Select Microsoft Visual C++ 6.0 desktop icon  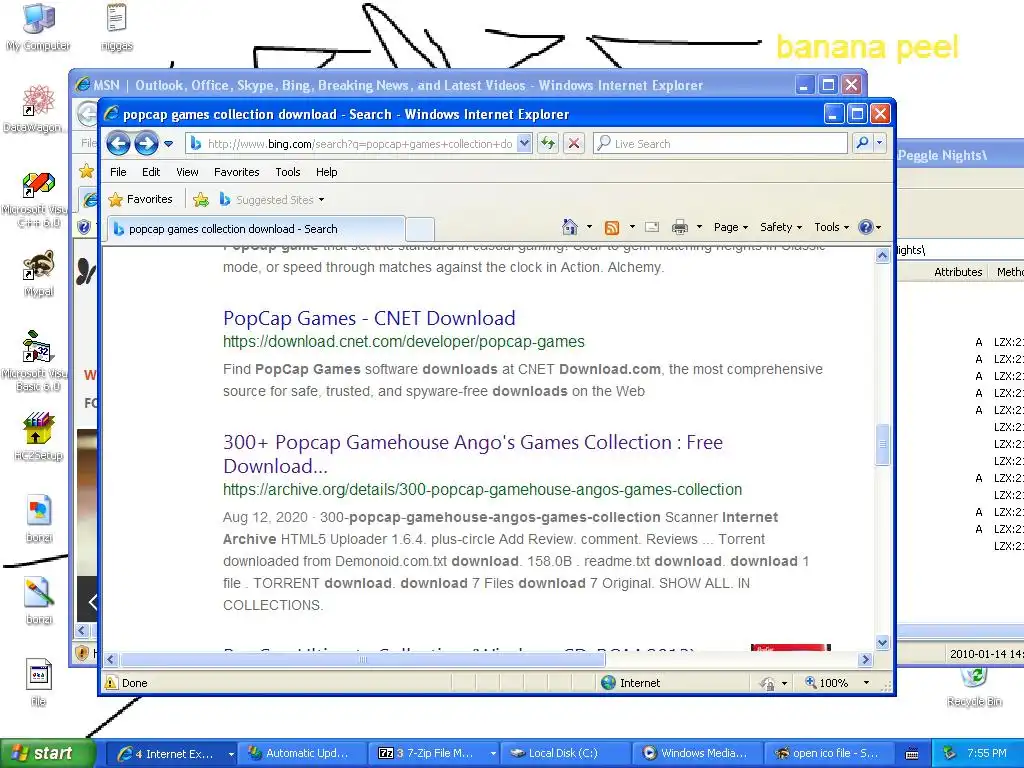(37, 200)
